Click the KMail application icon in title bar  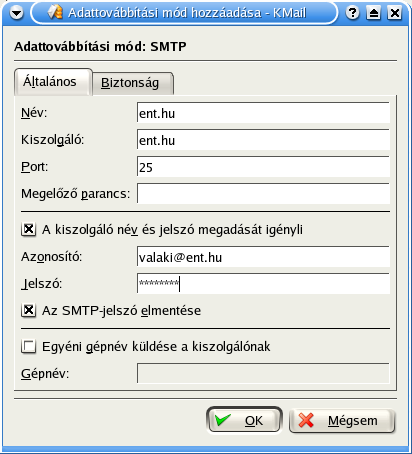[x=55, y=12]
